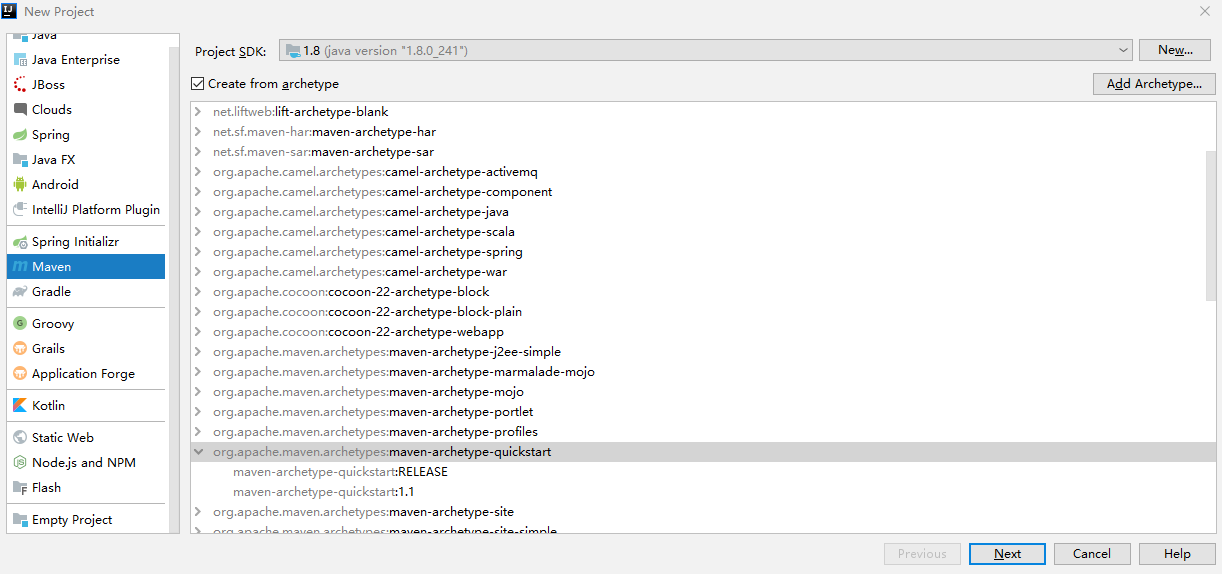Select maven-archetype-sar row

pos(698,152)
